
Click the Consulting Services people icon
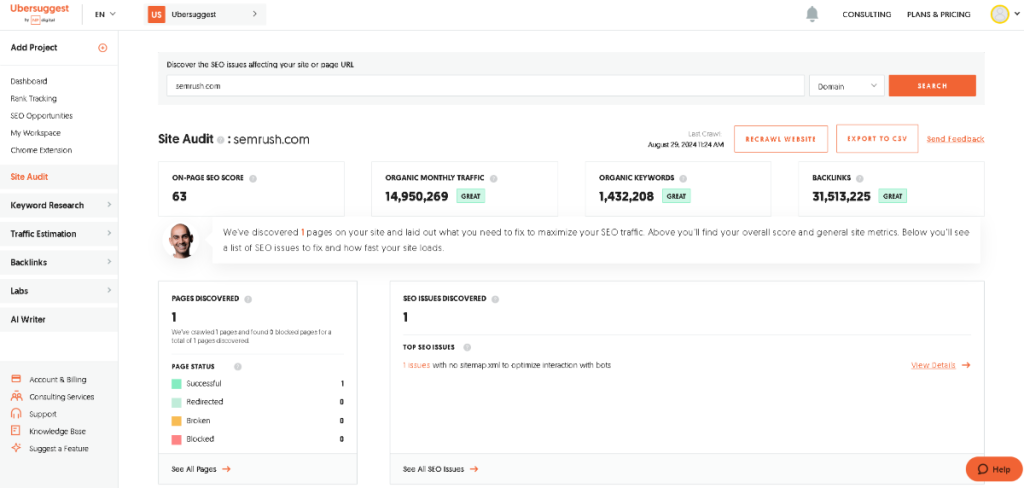click(x=16, y=397)
